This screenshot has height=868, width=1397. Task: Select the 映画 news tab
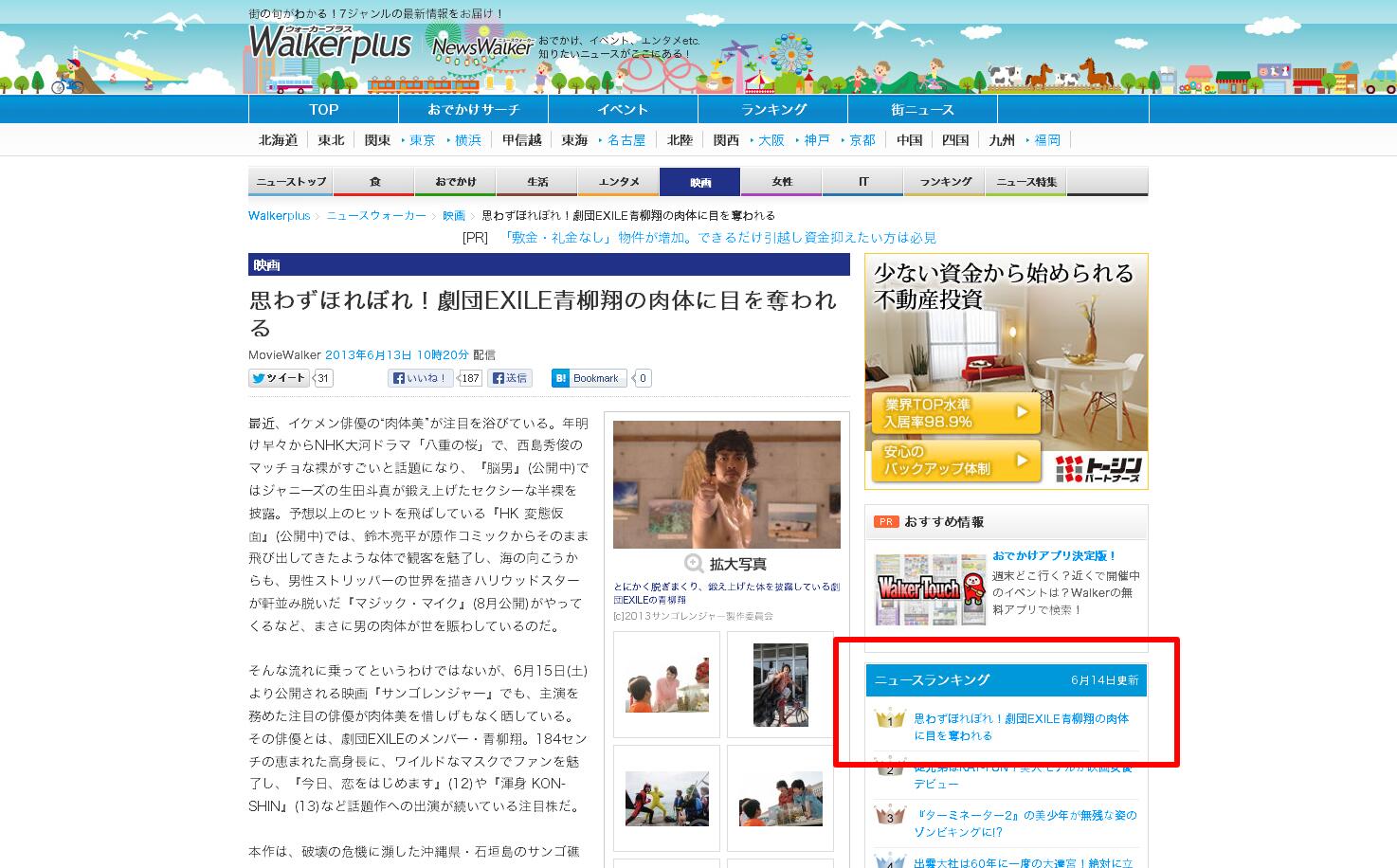[x=700, y=181]
